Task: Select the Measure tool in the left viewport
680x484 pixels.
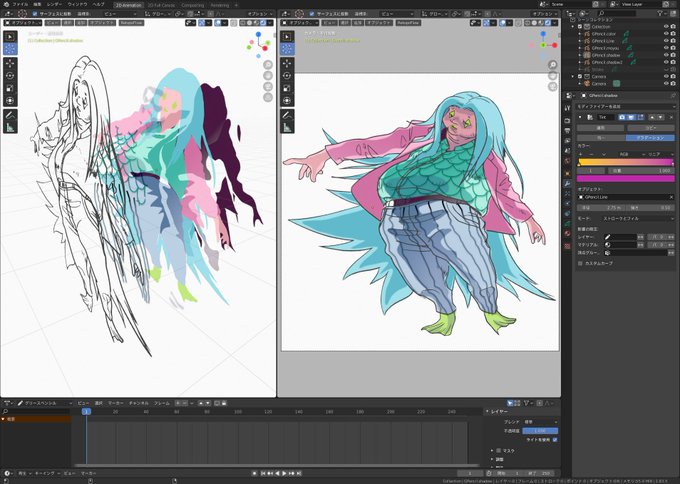Action: pyautogui.click(x=10, y=128)
